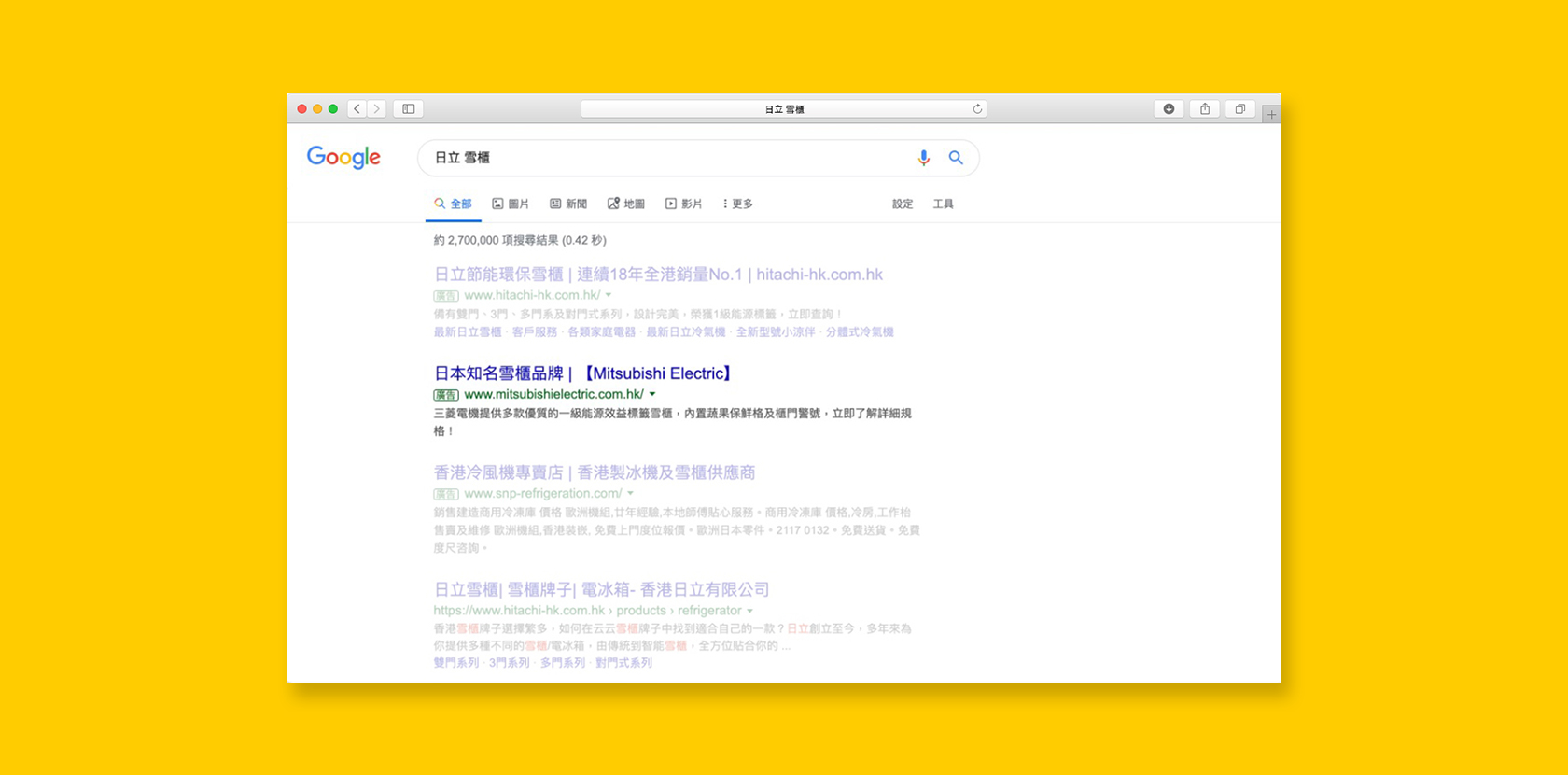Click the 最新日立冷氣機 sitelink
This screenshot has width=1568, height=775.
click(x=686, y=332)
